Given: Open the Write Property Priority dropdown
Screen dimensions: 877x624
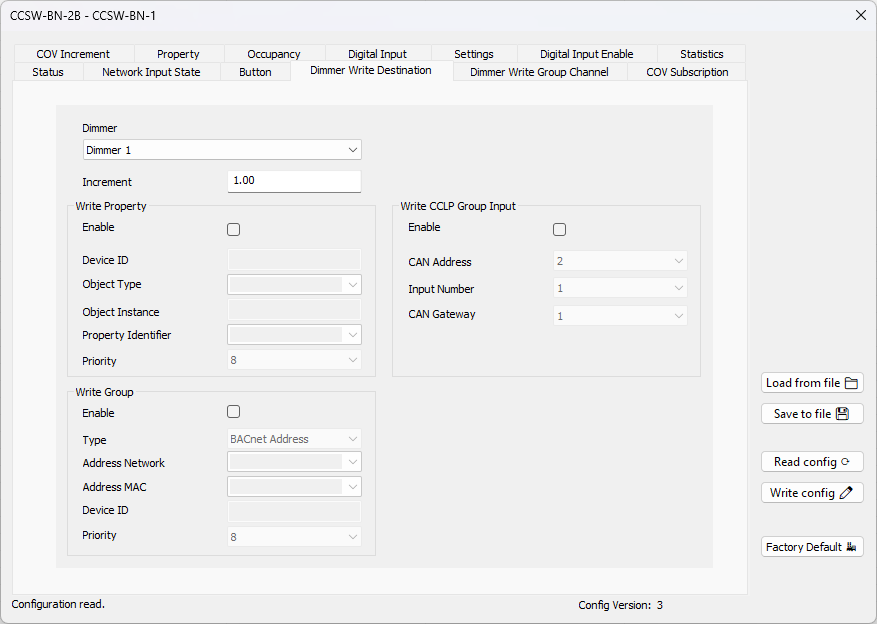Looking at the screenshot, I should click(x=294, y=360).
